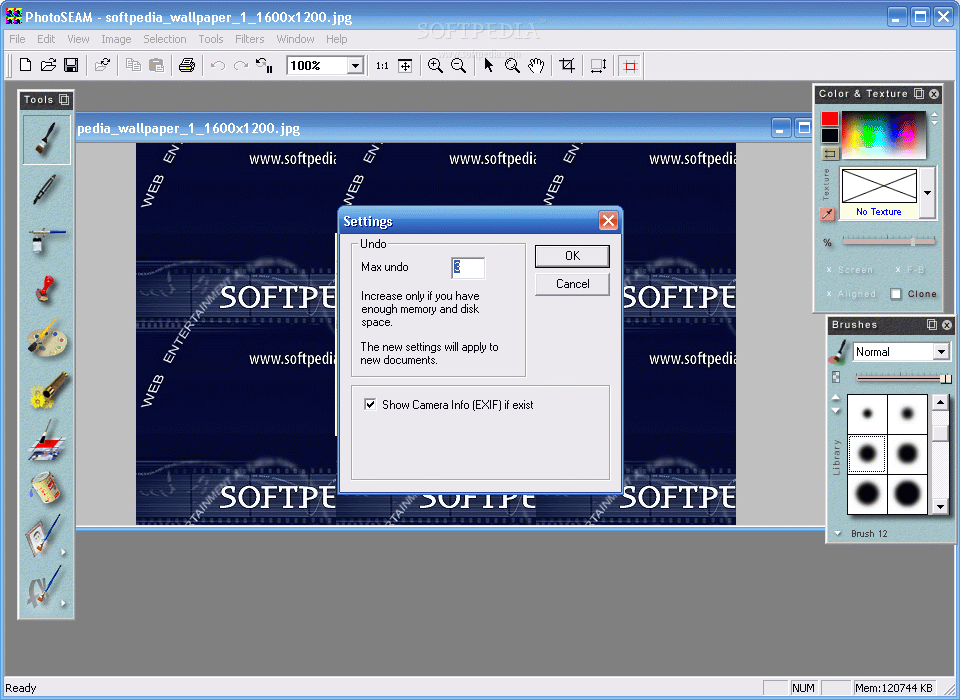
Task: Click the fit-to-window icon beside 1:1
Action: pos(405,66)
